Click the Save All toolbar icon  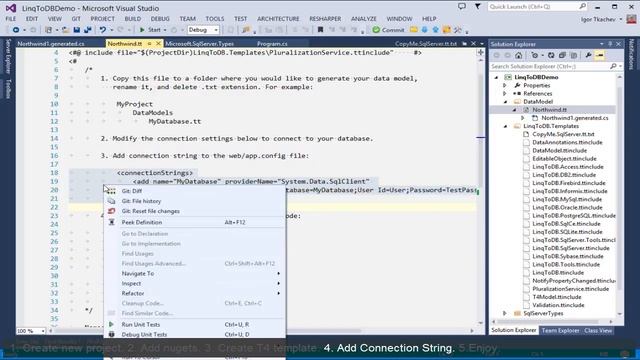[87, 30]
